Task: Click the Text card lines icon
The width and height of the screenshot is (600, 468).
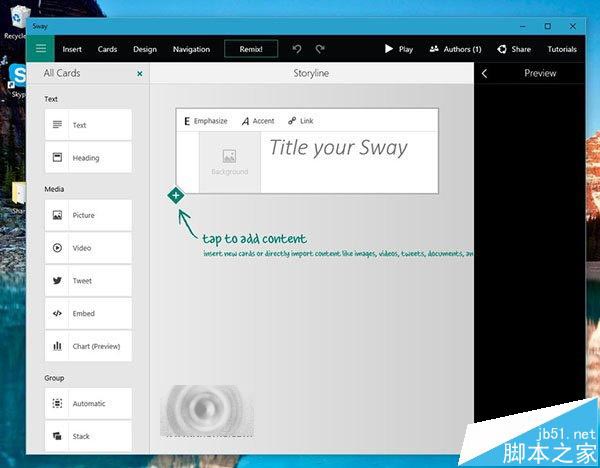Action: point(57,124)
